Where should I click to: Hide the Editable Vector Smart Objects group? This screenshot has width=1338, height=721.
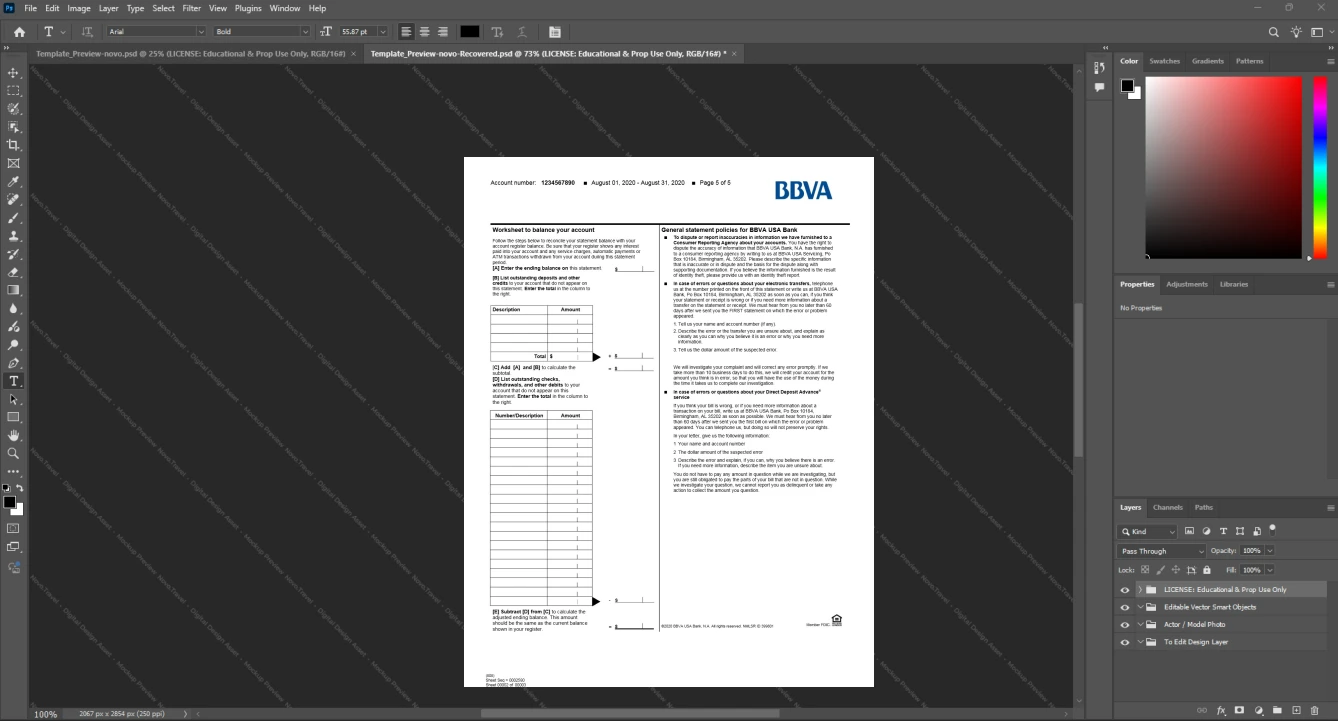click(x=1125, y=607)
